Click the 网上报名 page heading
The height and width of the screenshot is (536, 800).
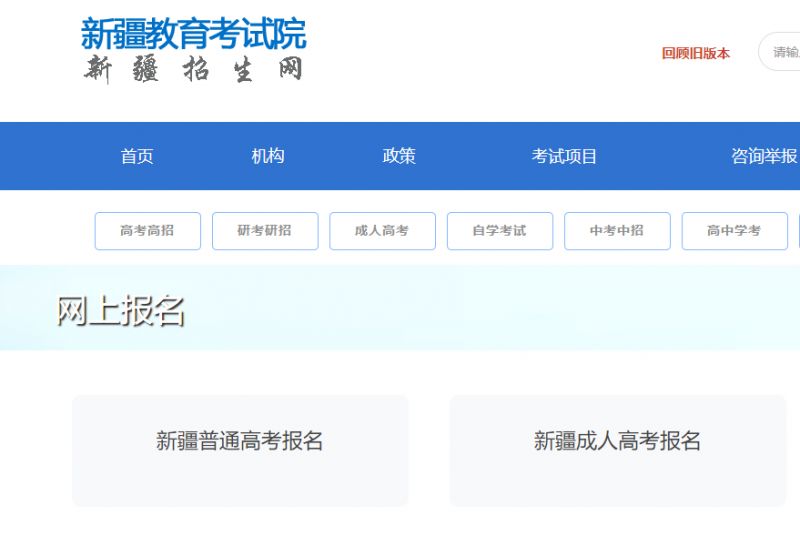pyautogui.click(x=120, y=310)
